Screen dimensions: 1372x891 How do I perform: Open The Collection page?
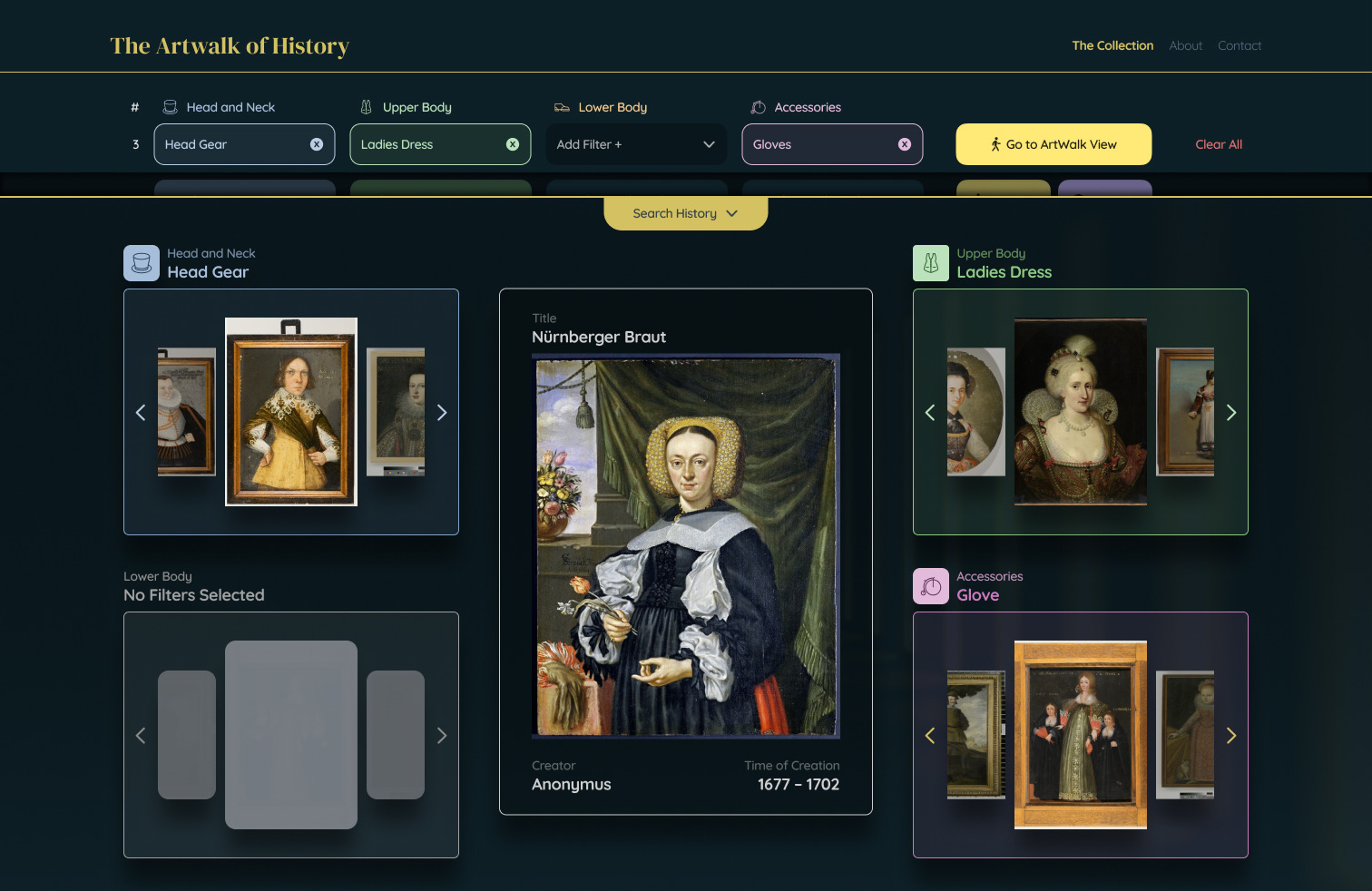(x=1112, y=45)
